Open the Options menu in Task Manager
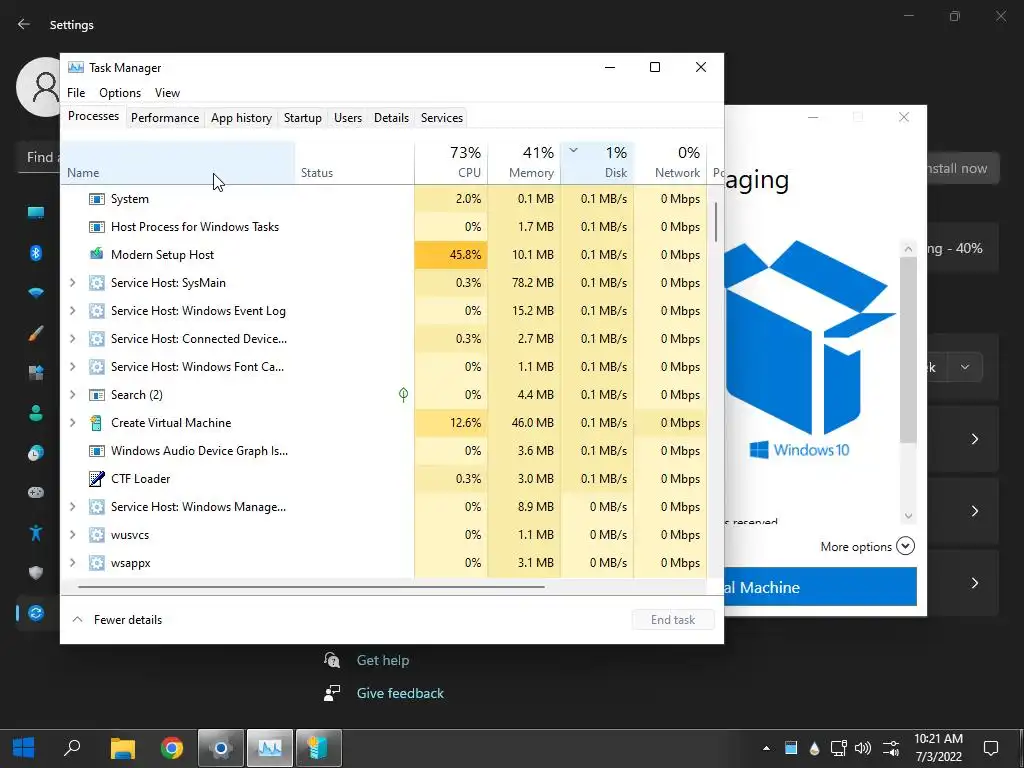Screen dimensions: 1024x768 [120, 93]
